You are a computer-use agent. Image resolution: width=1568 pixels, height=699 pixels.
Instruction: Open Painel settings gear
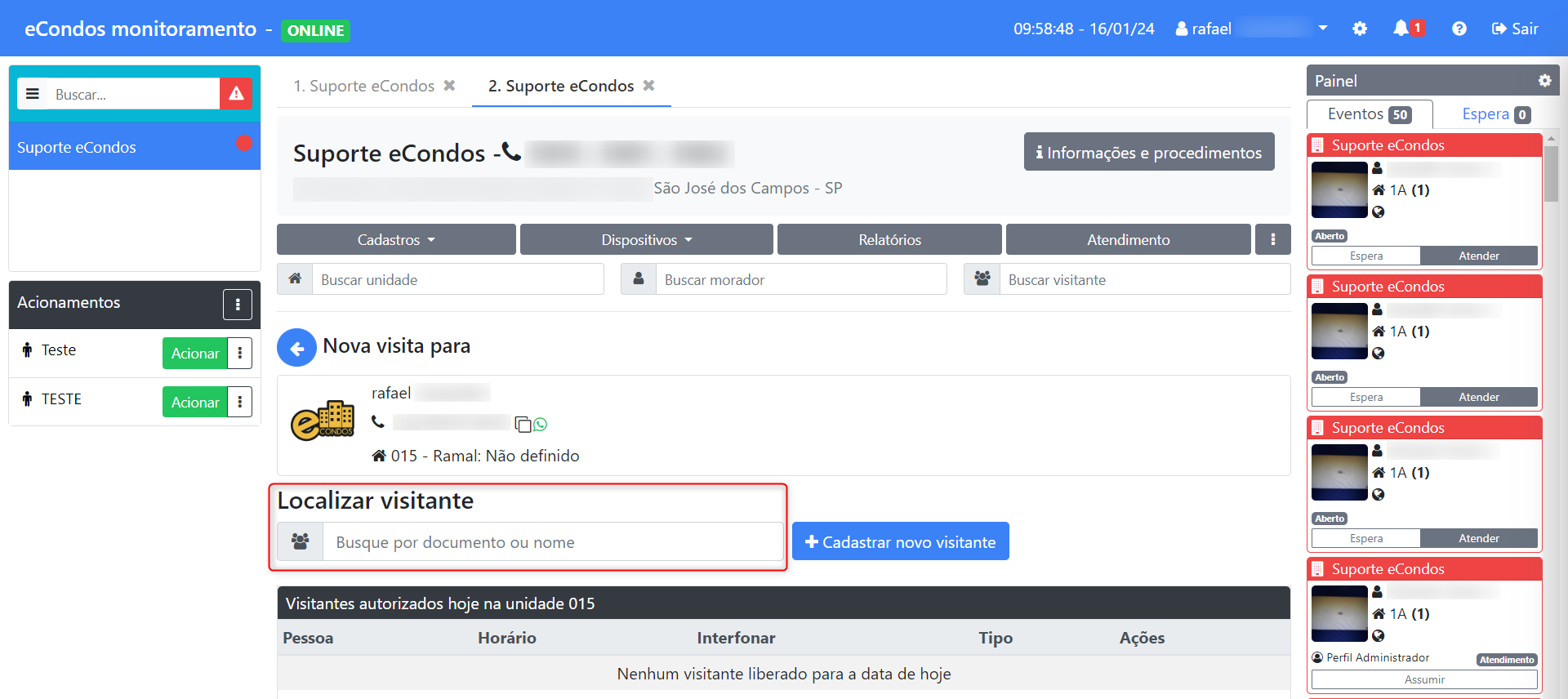[x=1544, y=81]
